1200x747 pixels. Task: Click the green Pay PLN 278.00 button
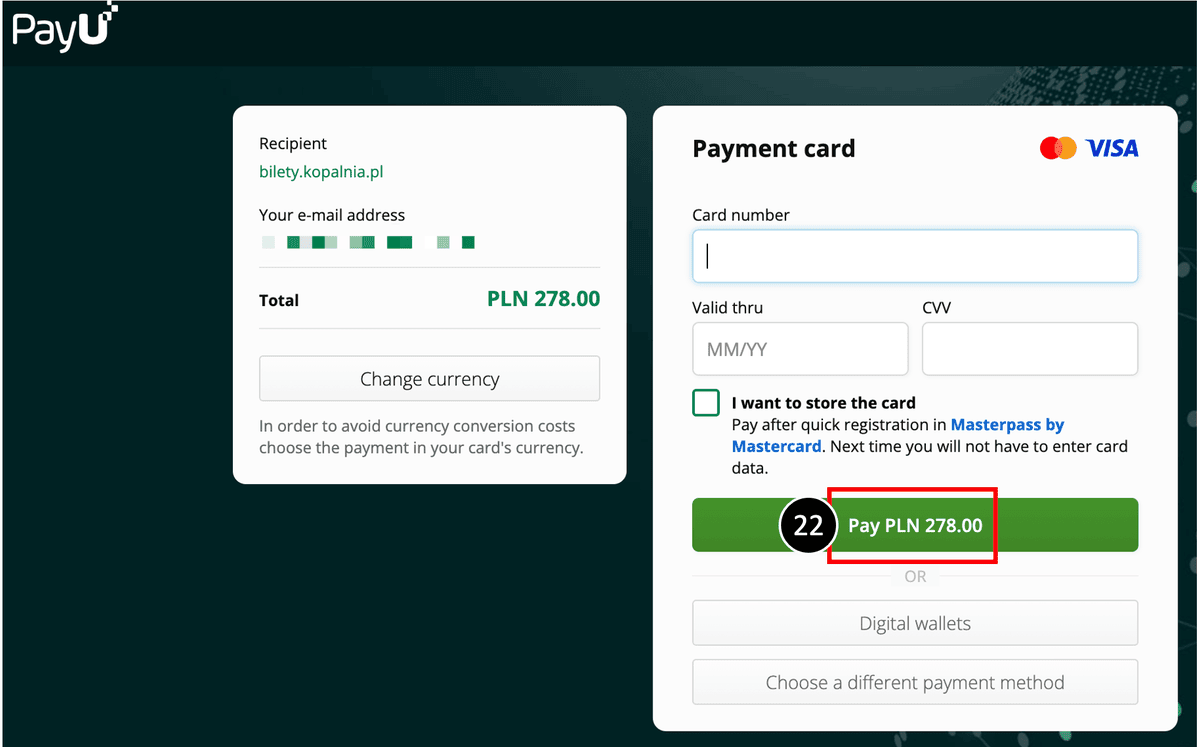[x=915, y=525]
